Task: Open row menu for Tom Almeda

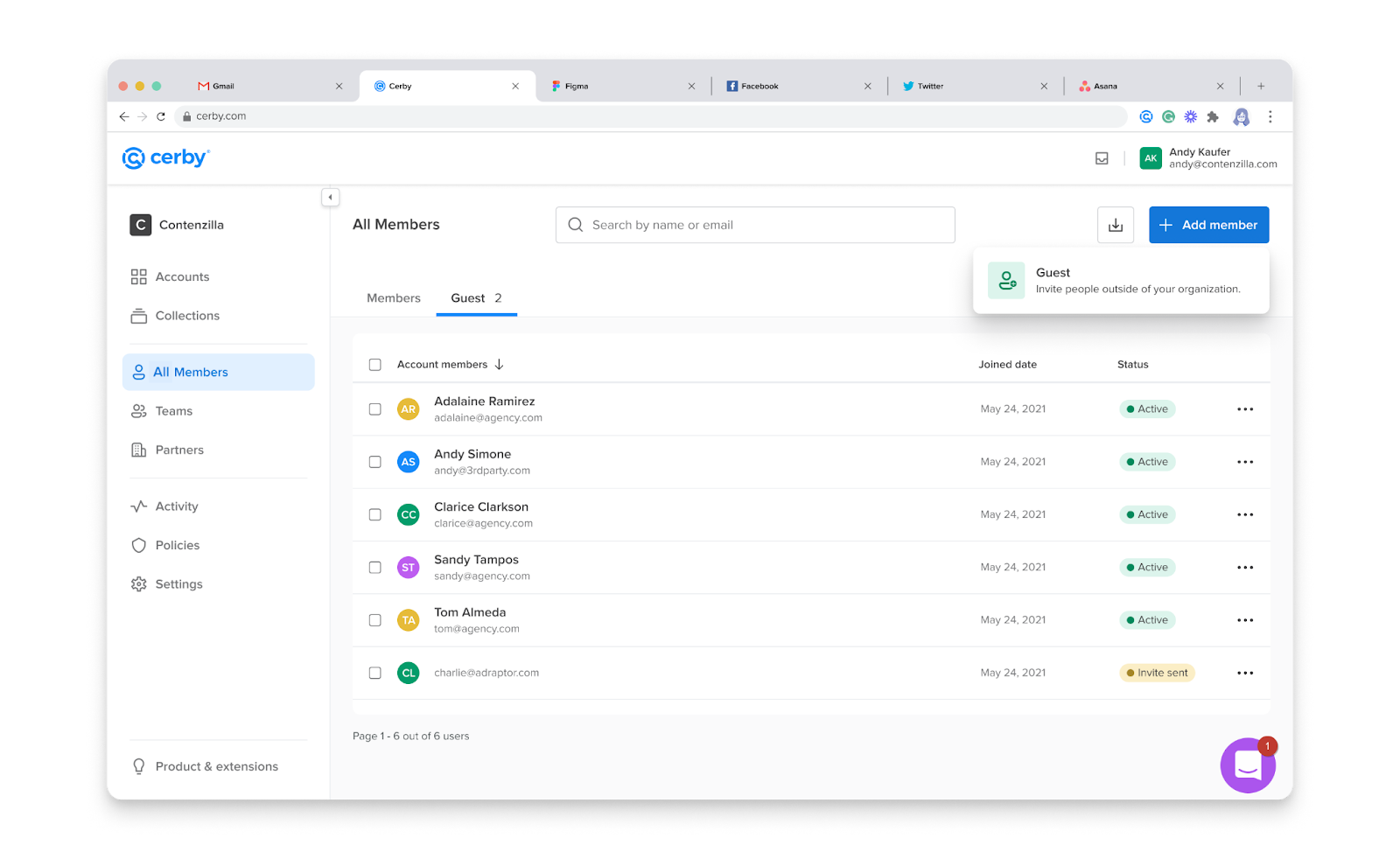Action: pyautogui.click(x=1245, y=620)
